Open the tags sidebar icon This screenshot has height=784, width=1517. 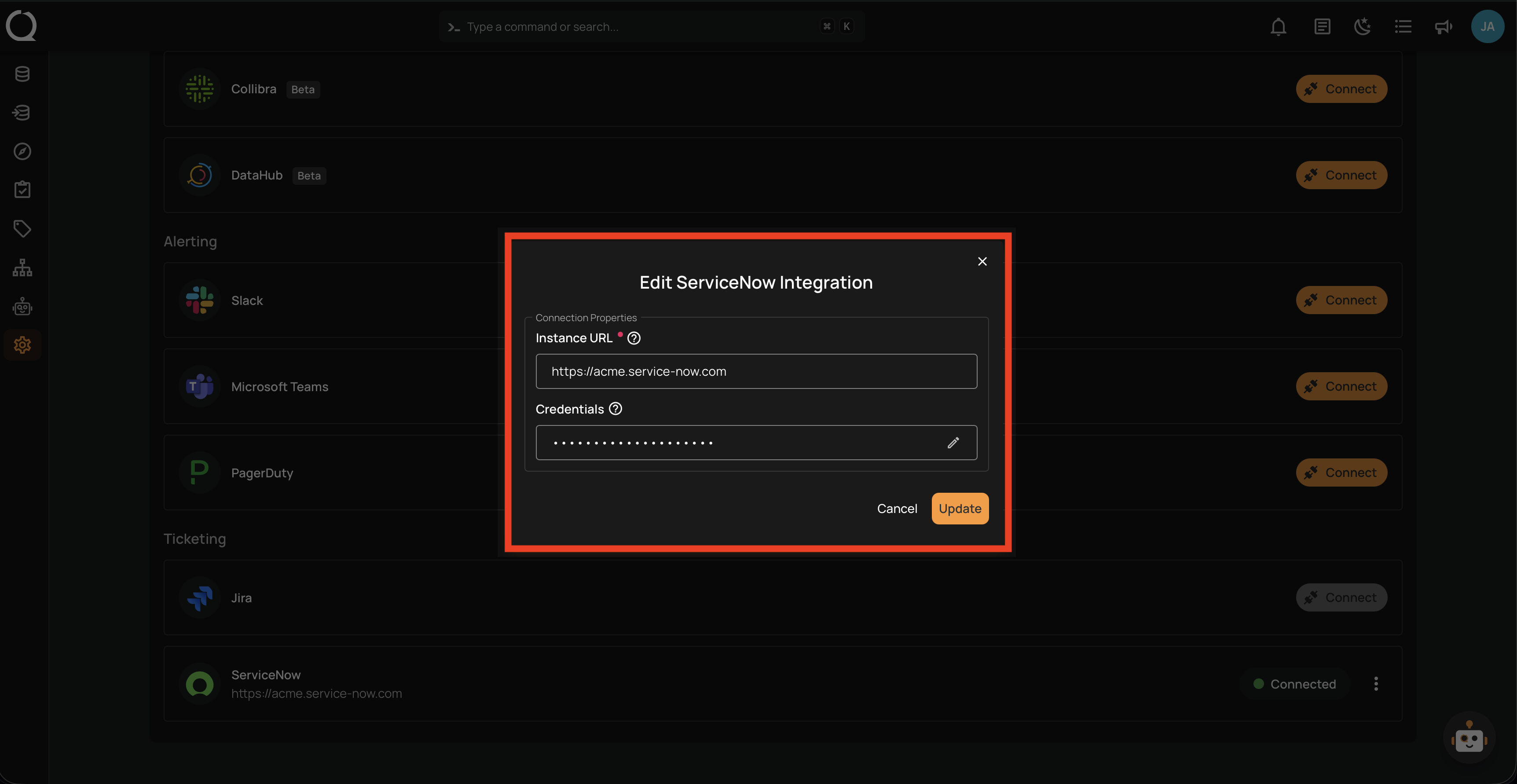tap(22, 228)
